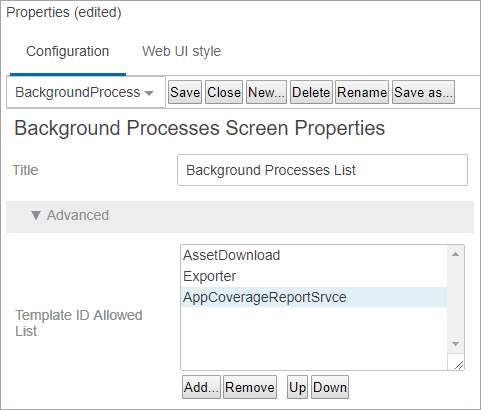Viewport: 481px width, 410px height.
Task: Select Exporter in the Template ID list
Action: point(314,276)
